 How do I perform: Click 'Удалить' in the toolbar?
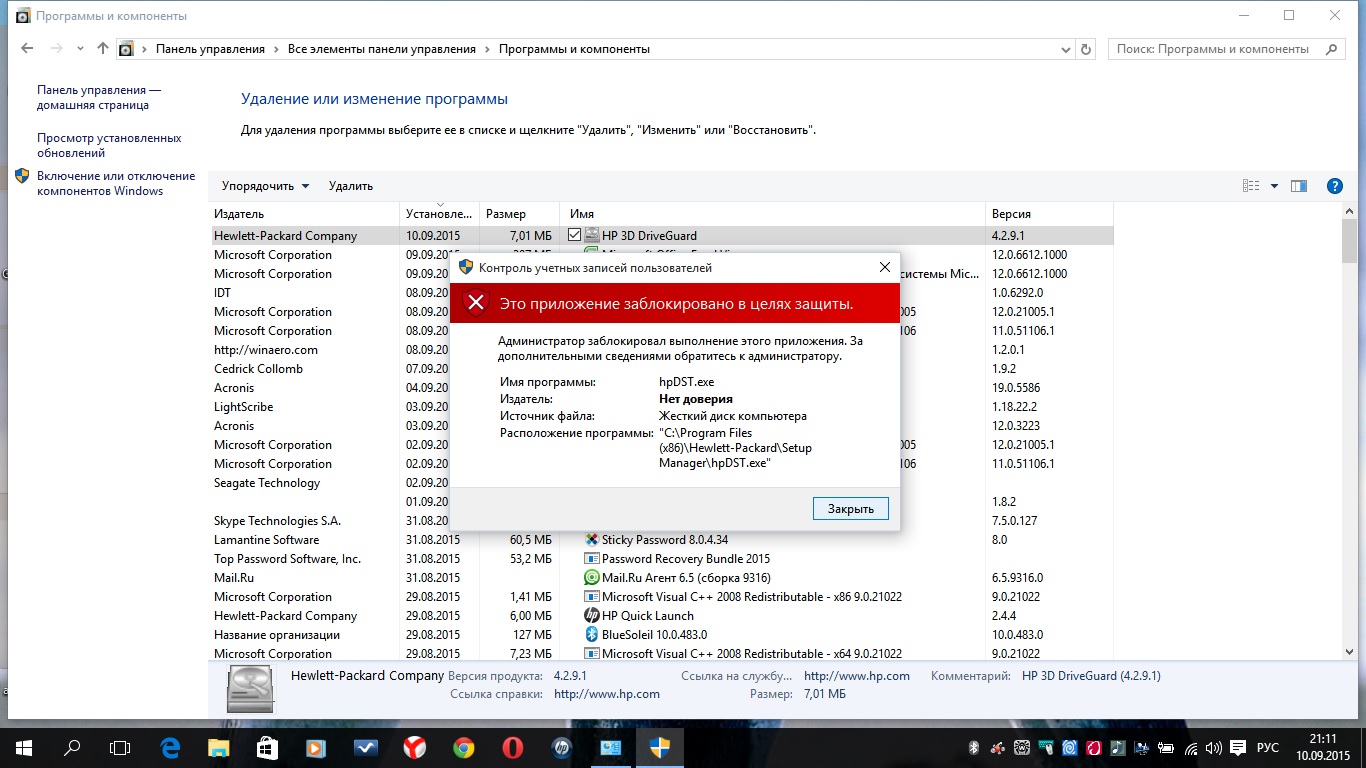[350, 186]
